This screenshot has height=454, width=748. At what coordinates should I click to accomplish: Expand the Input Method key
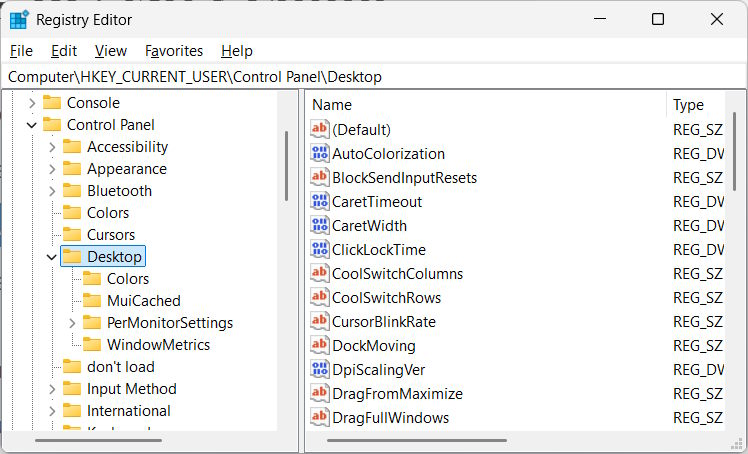52,389
